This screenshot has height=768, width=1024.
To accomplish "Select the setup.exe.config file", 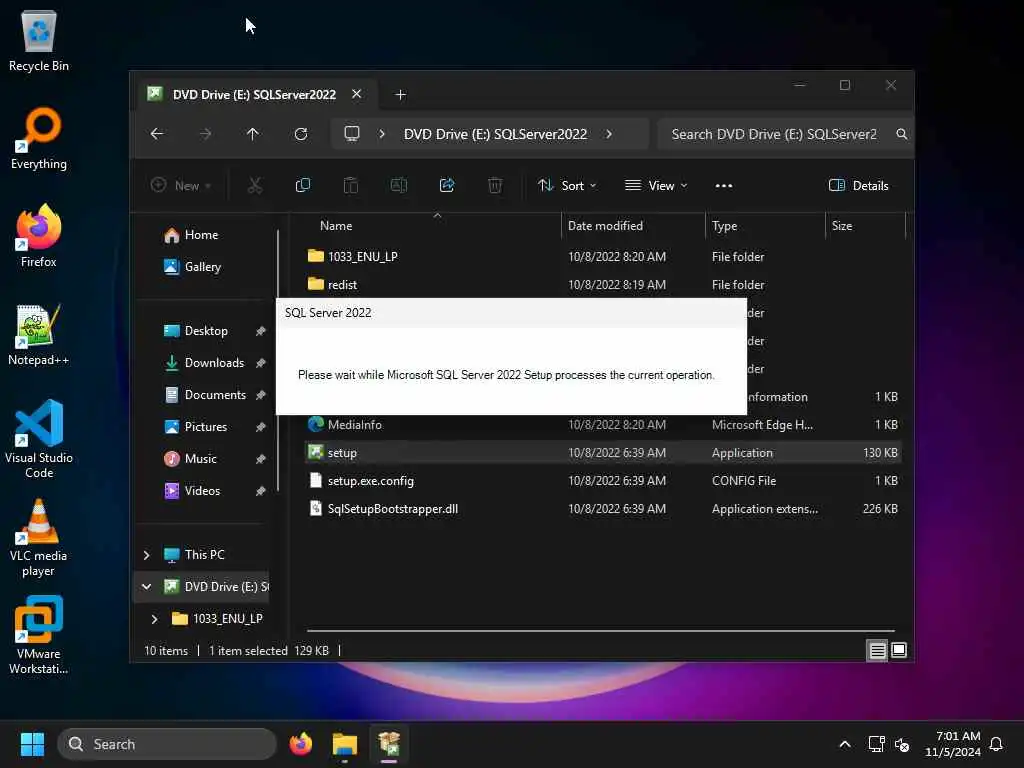I will click(603, 481).
